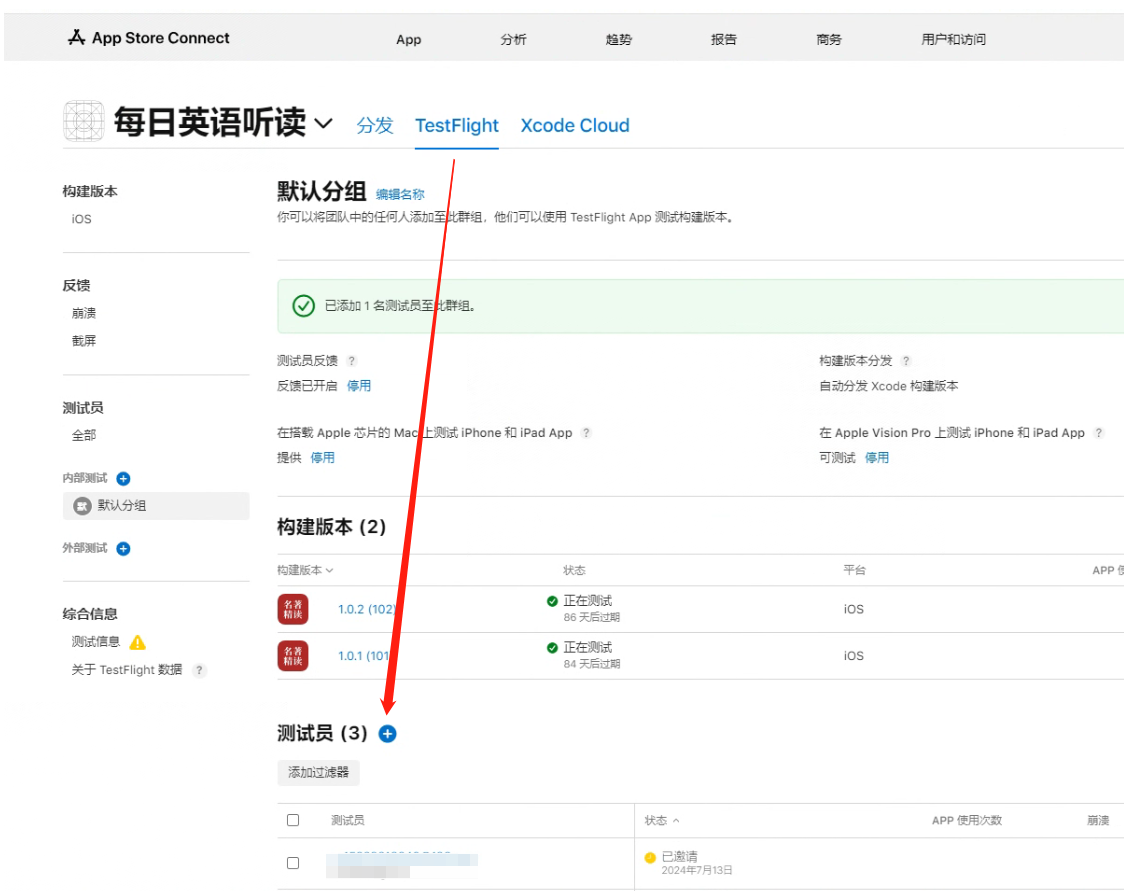Click the 自动分发 Xcode 构建版本 text

tap(889, 386)
